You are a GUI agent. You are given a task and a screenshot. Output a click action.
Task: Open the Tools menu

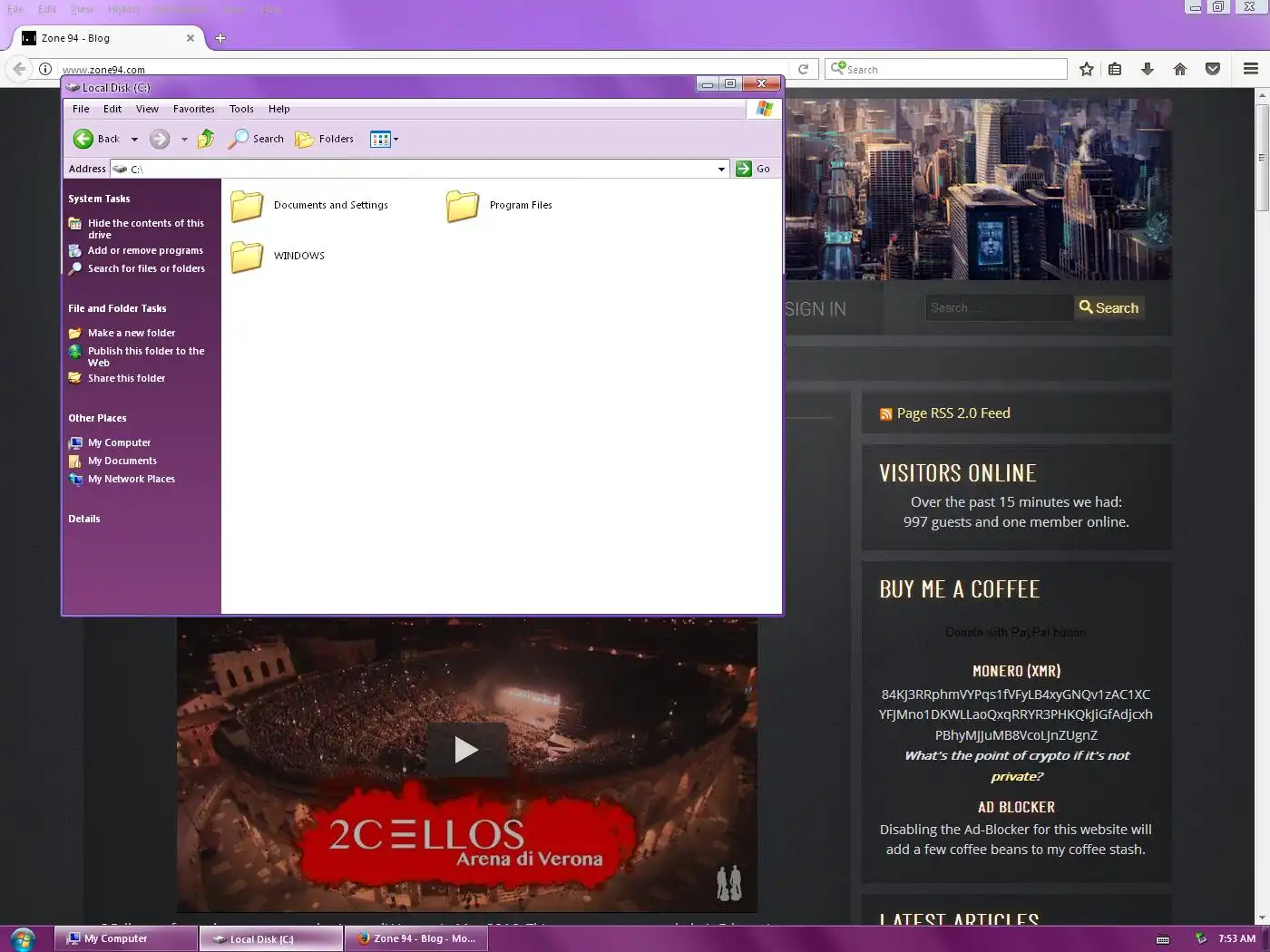point(241,109)
